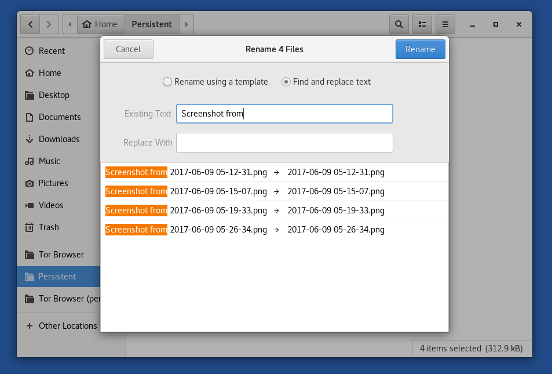Select the Persistent path bar segment
Image resolution: width=552 pixels, height=374 pixels.
click(x=152, y=24)
